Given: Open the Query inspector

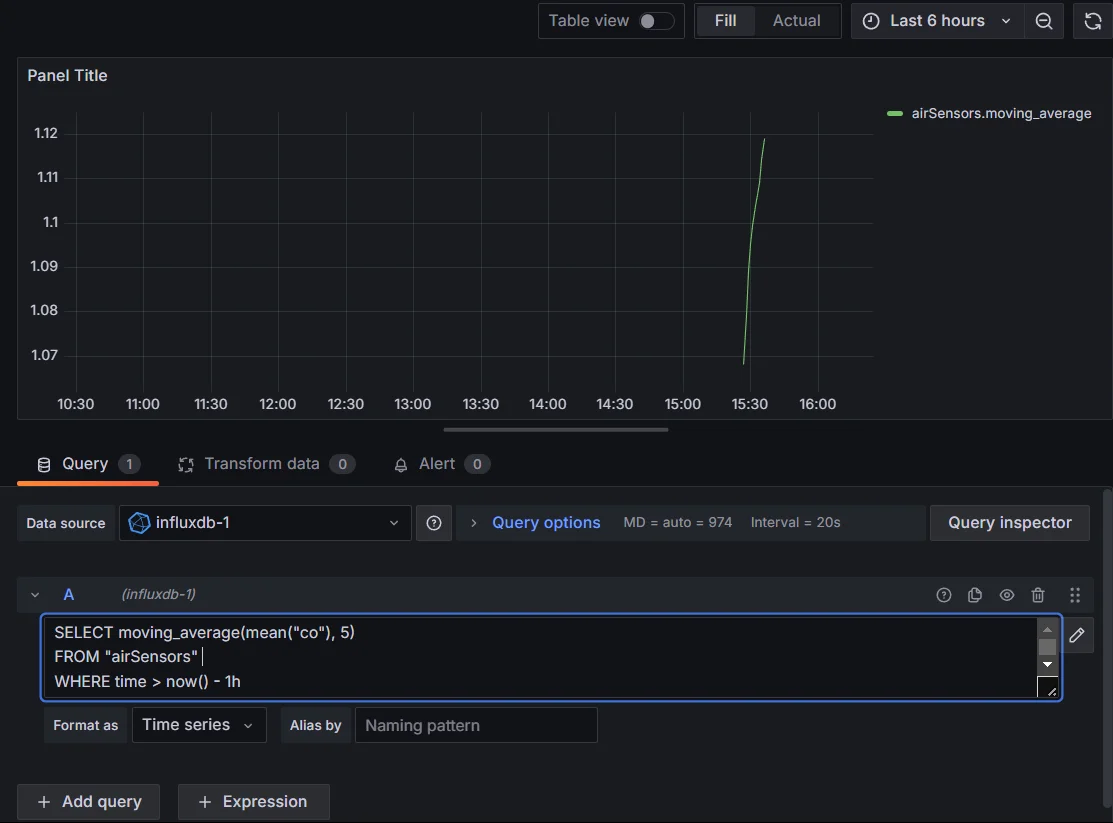Looking at the screenshot, I should [x=1009, y=522].
